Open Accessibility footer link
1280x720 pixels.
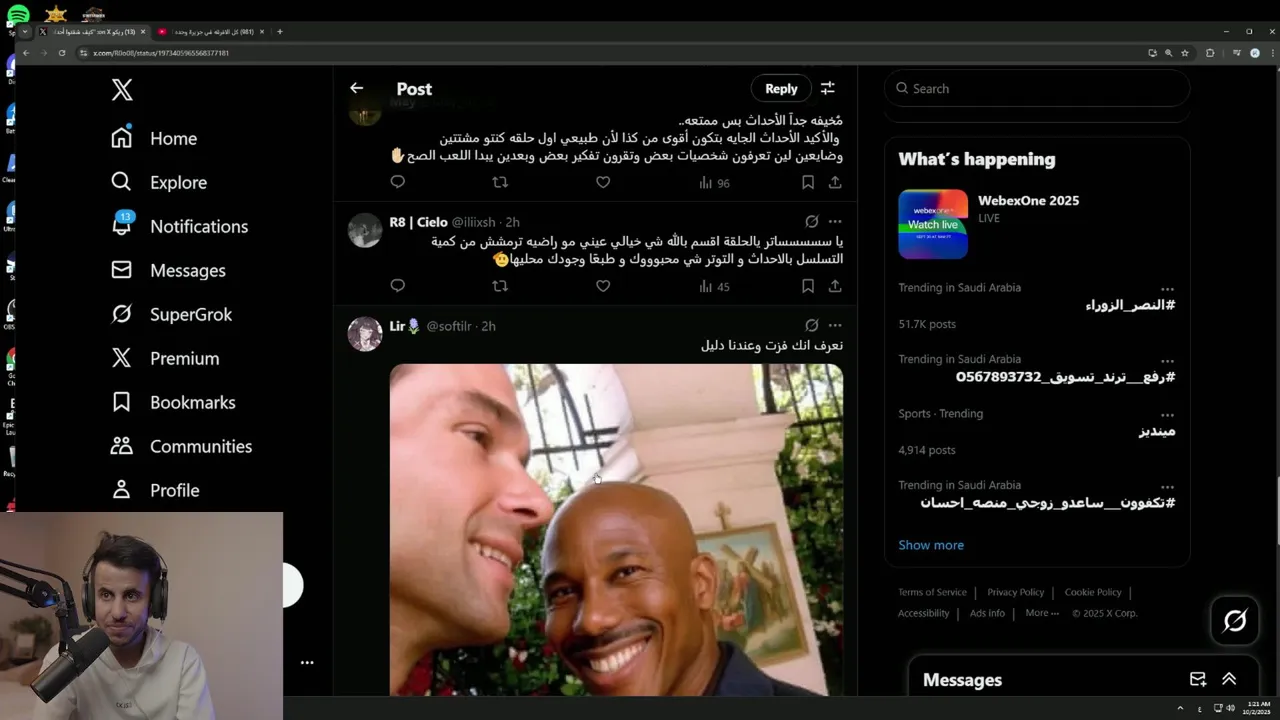(x=923, y=613)
